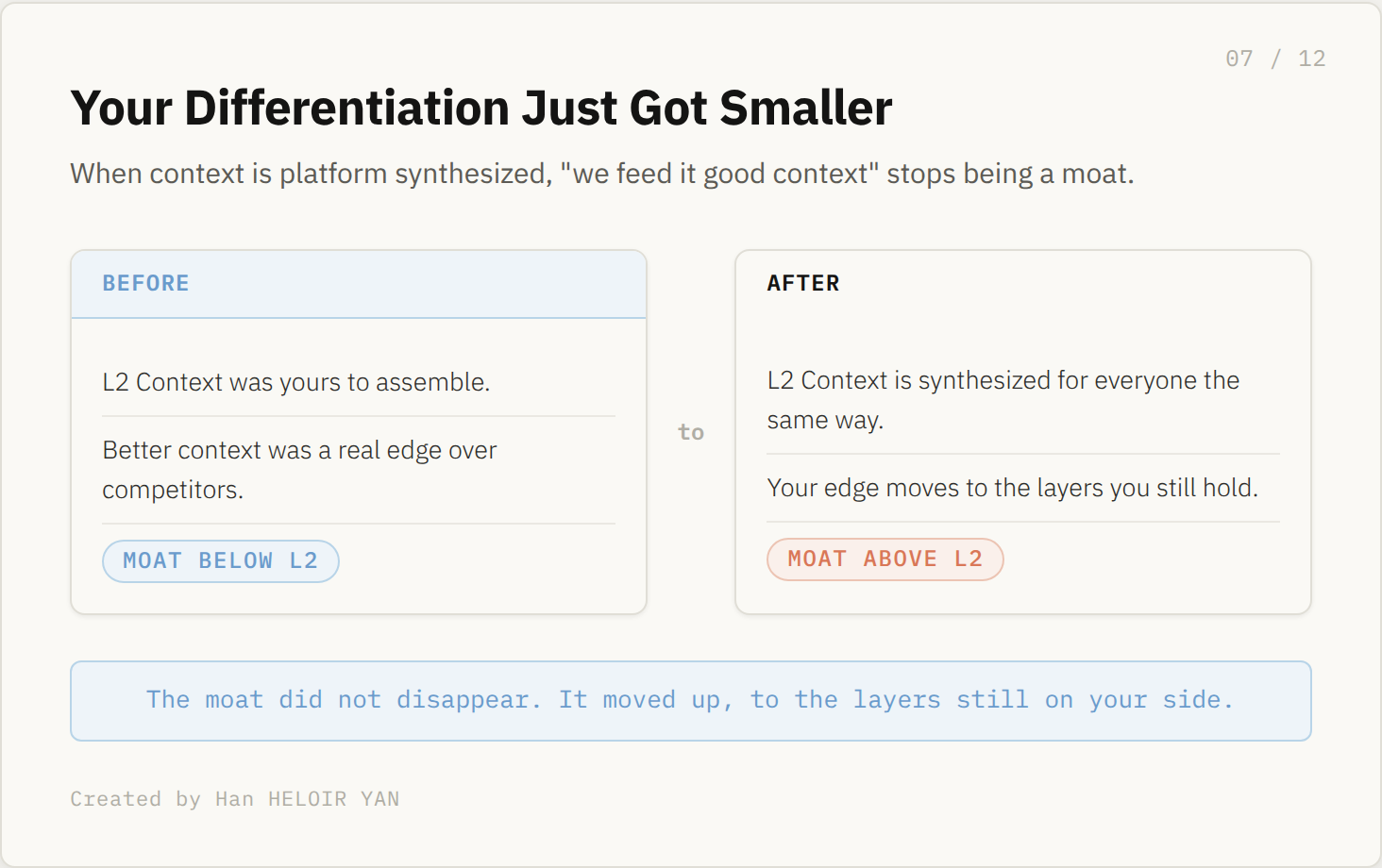The width and height of the screenshot is (1382, 868).
Task: Click 'same way.' in the AFTER card
Action: point(825,420)
